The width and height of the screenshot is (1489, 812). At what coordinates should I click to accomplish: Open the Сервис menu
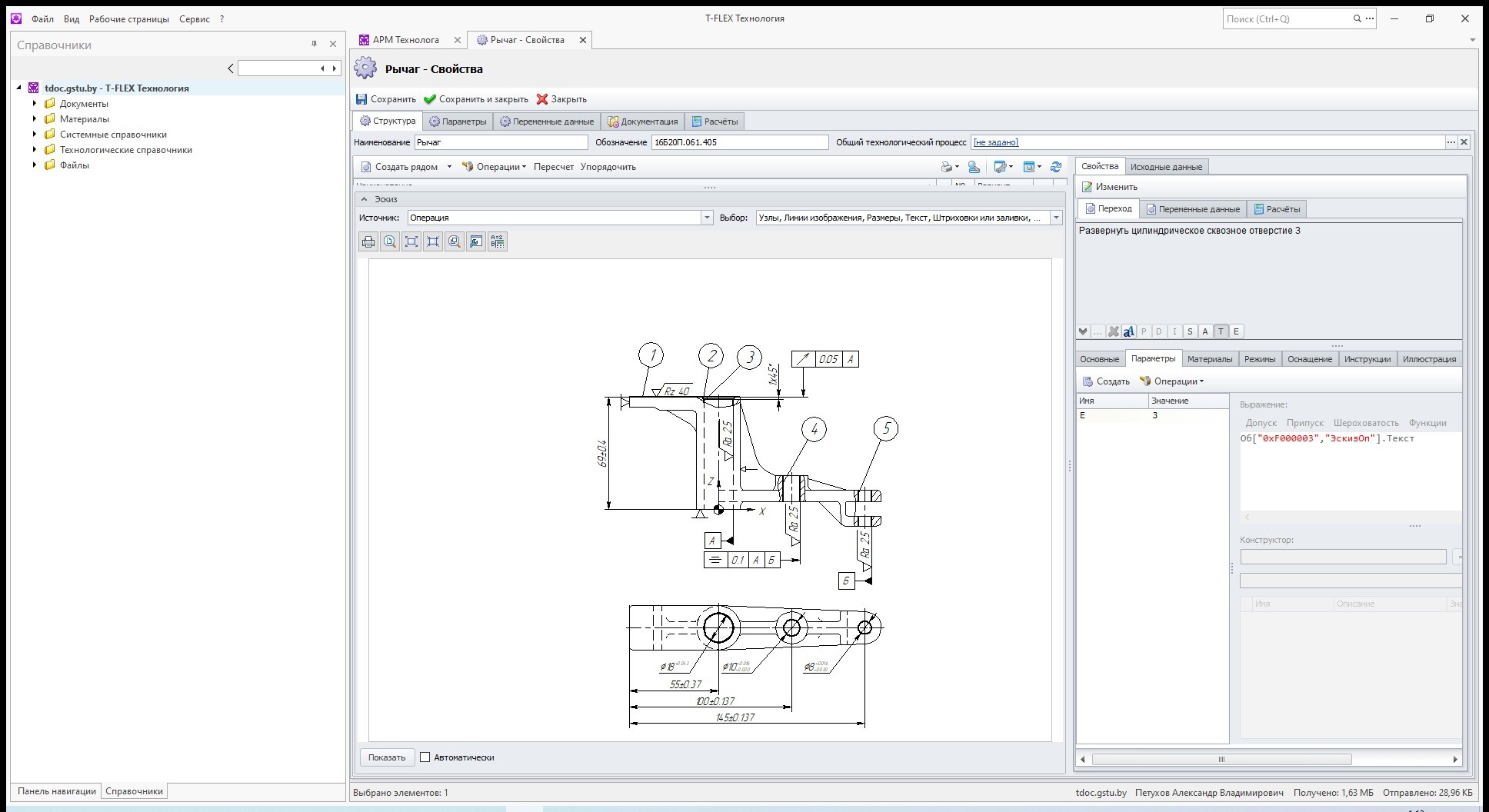tap(195, 18)
